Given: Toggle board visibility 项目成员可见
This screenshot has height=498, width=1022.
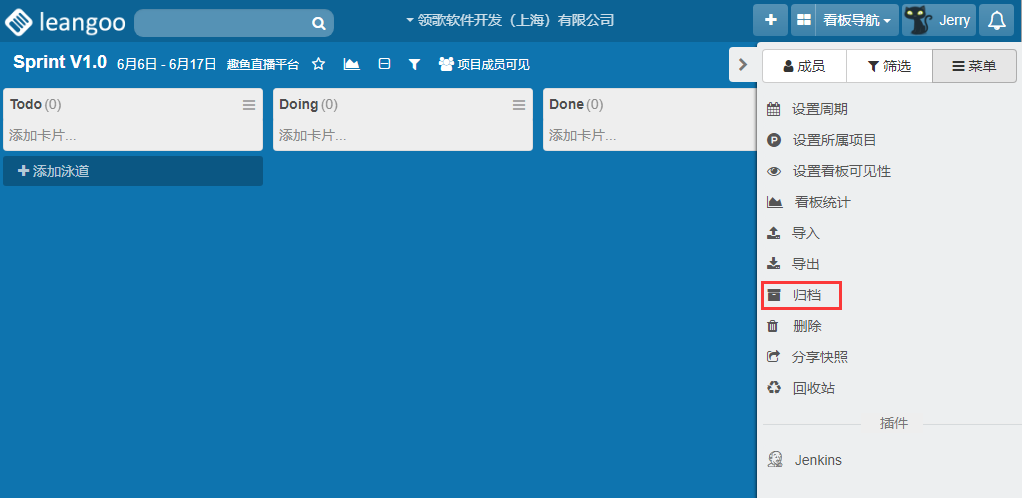Looking at the screenshot, I should (x=484, y=64).
